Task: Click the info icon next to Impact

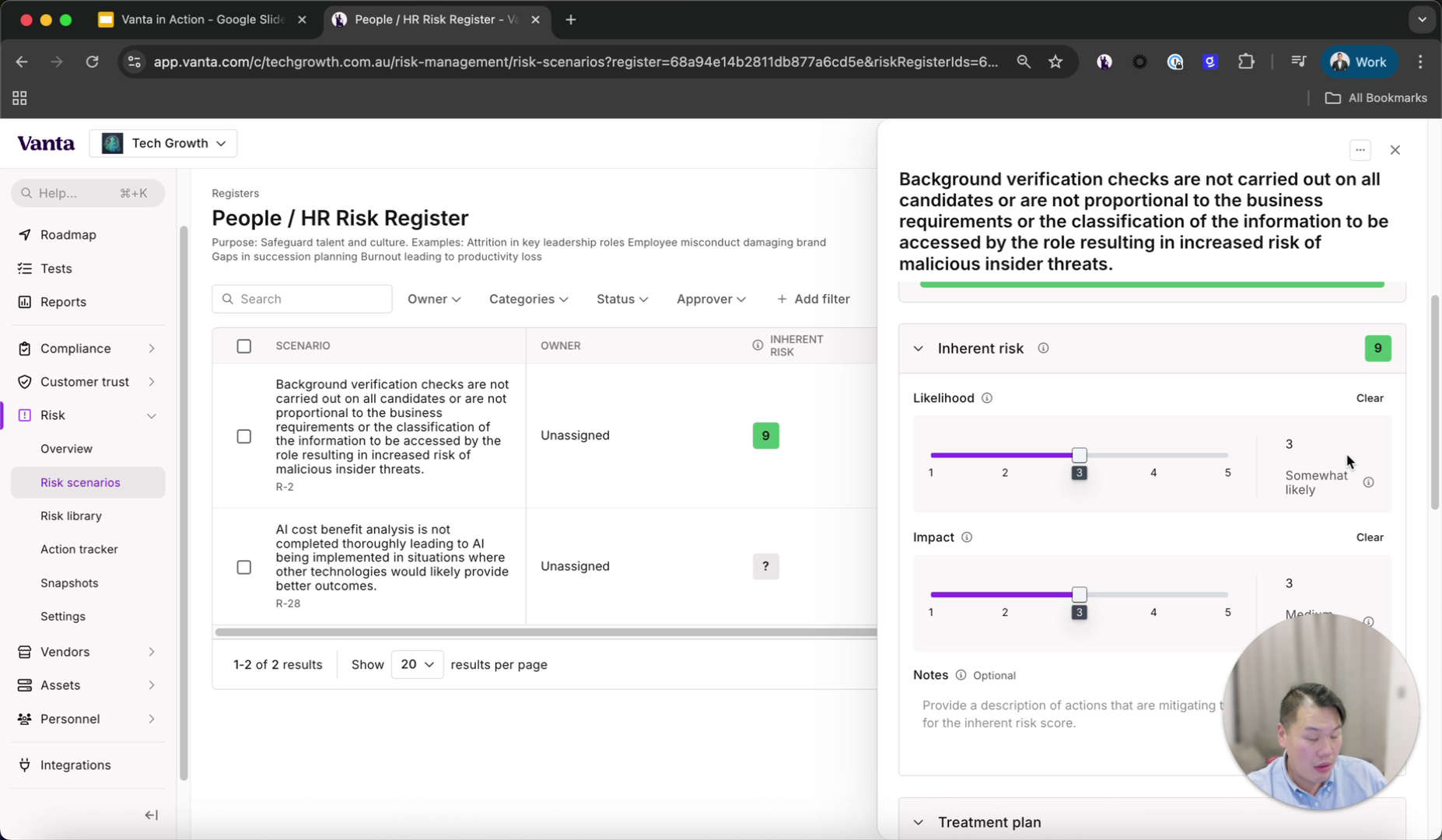Action: tap(967, 537)
